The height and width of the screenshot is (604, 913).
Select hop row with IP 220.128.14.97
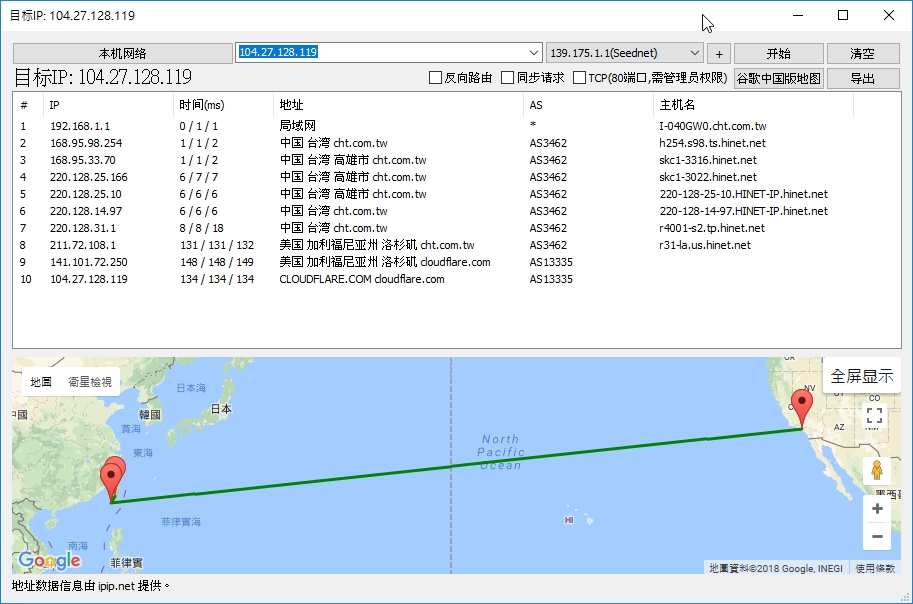456,211
